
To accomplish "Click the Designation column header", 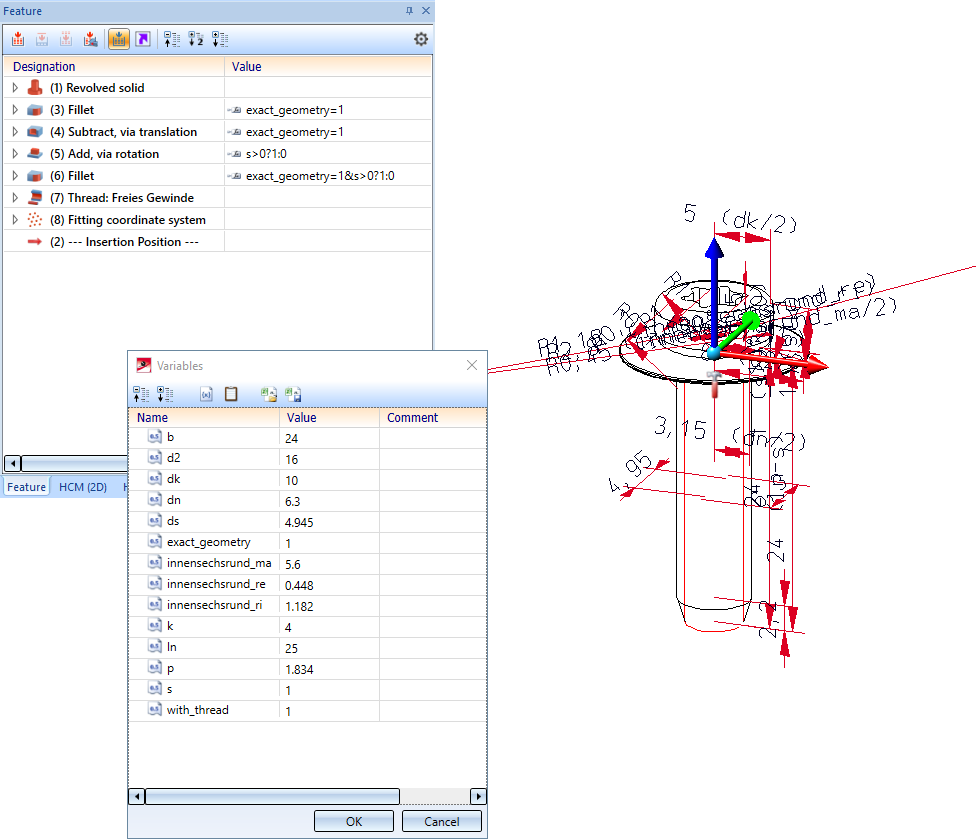I will tap(114, 67).
